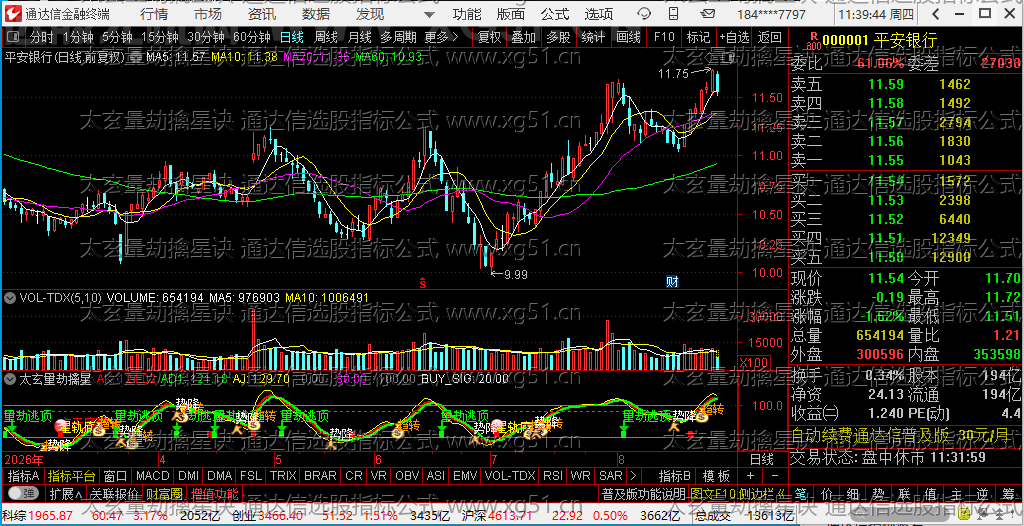Toggle 统计 statistics mode
This screenshot has width=1024, height=526.
[x=593, y=37]
